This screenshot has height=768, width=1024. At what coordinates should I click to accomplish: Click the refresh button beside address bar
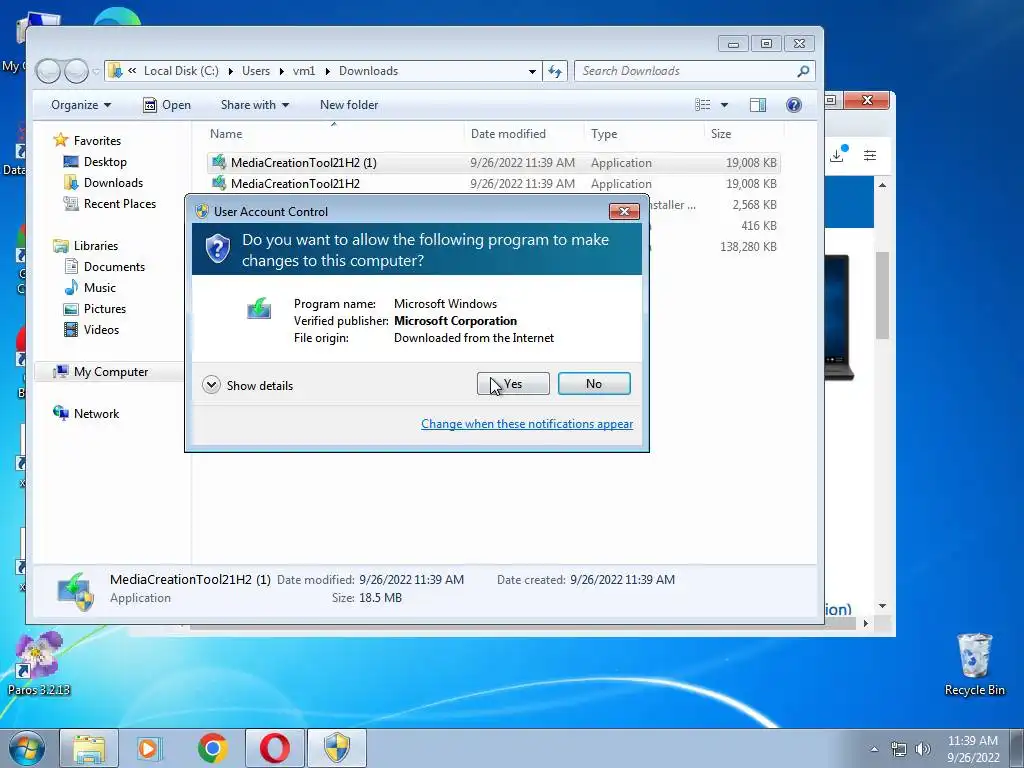click(554, 71)
